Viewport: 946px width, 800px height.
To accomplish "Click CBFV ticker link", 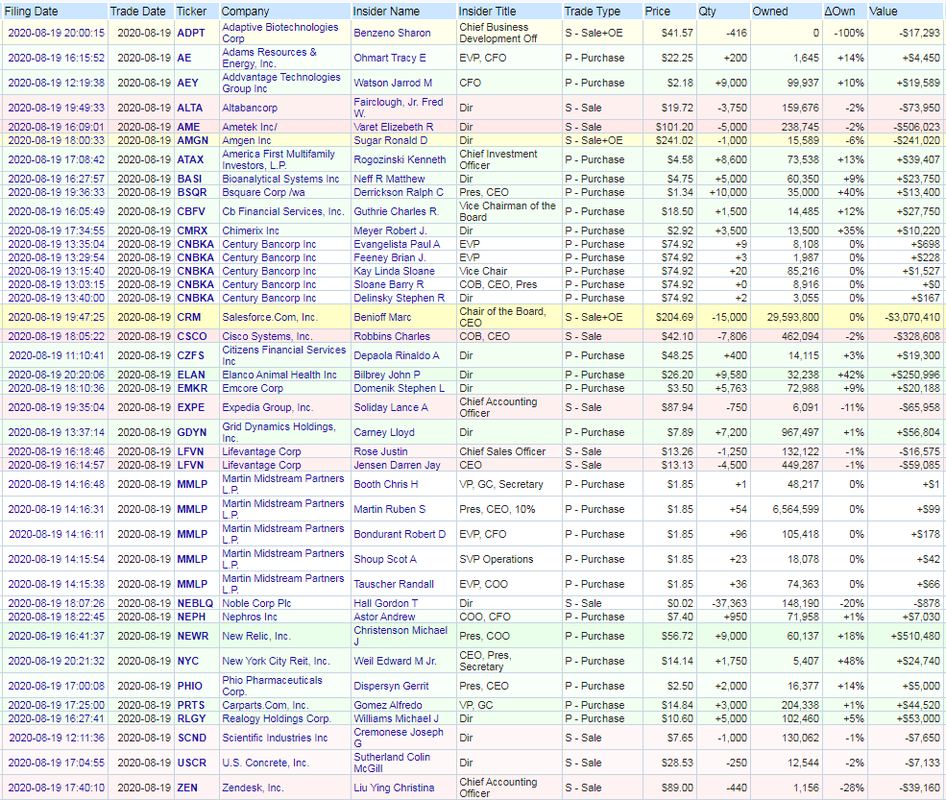I will [191, 211].
